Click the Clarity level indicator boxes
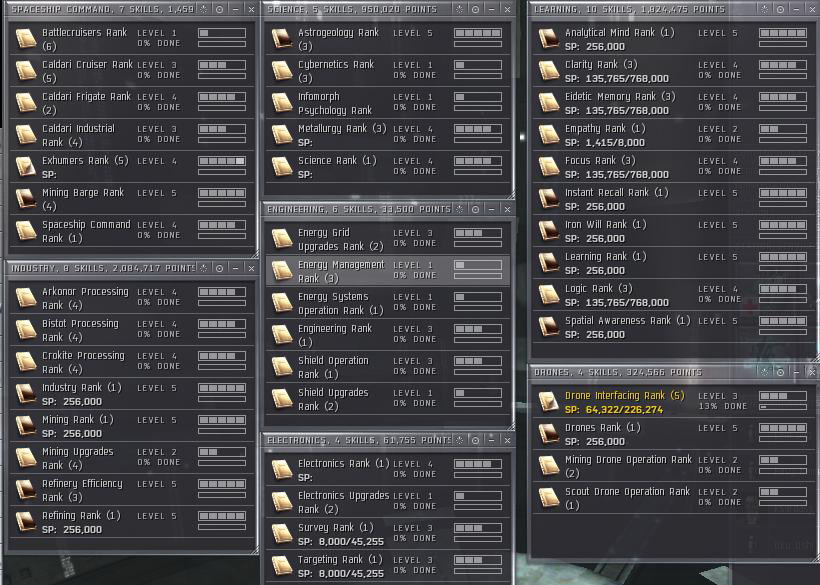The image size is (820, 585). [x=783, y=65]
